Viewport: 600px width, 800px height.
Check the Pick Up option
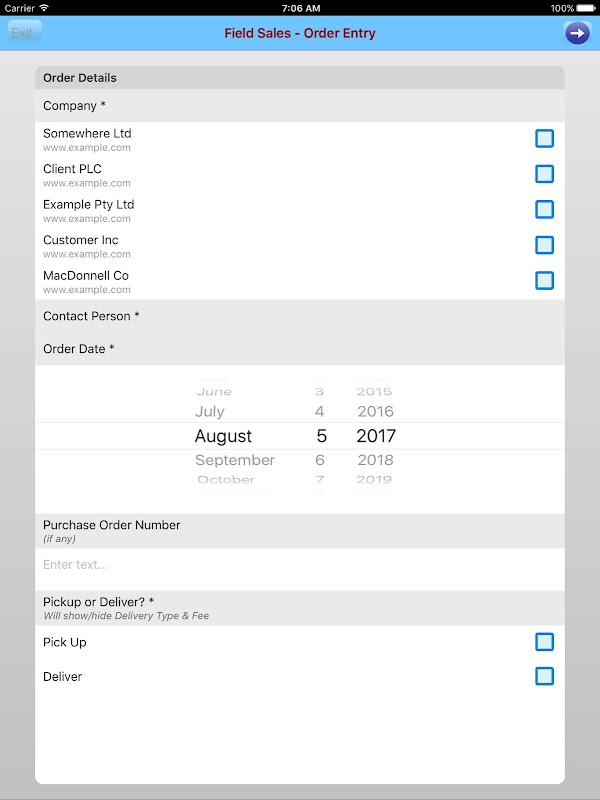pos(544,642)
